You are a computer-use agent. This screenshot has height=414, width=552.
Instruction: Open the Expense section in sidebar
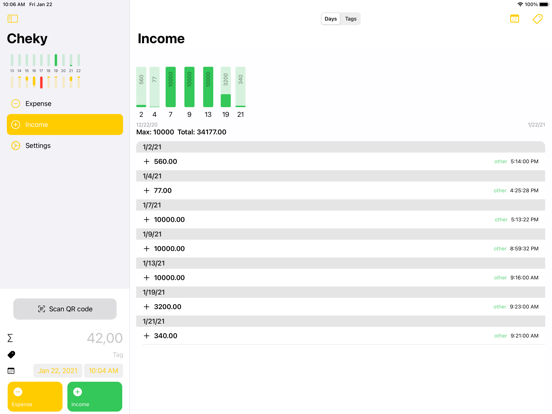tap(65, 104)
